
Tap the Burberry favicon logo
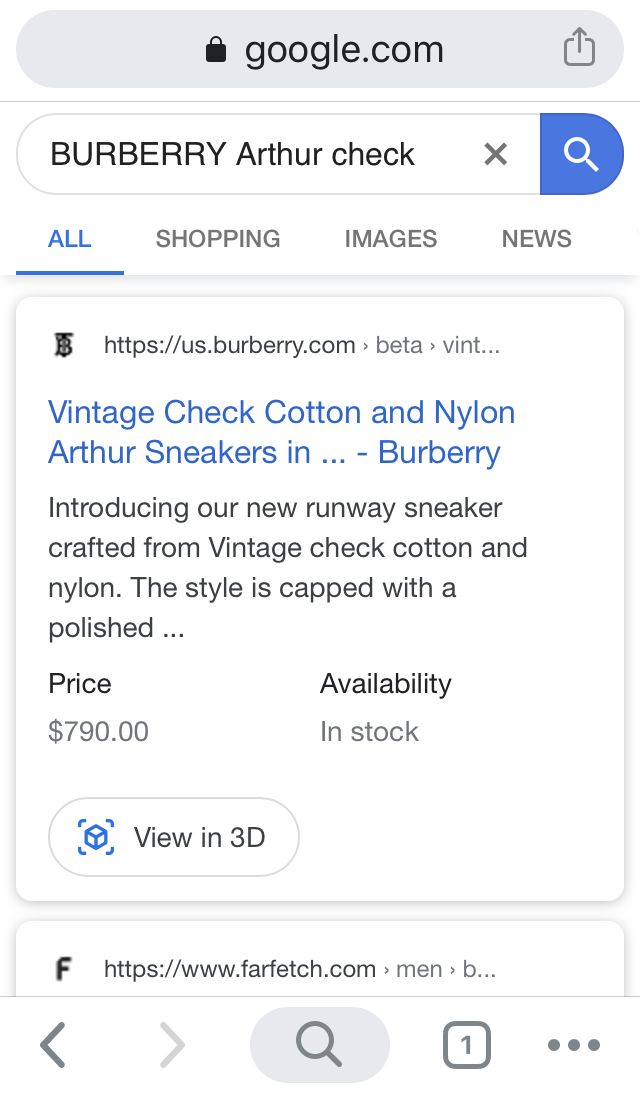pos(64,345)
